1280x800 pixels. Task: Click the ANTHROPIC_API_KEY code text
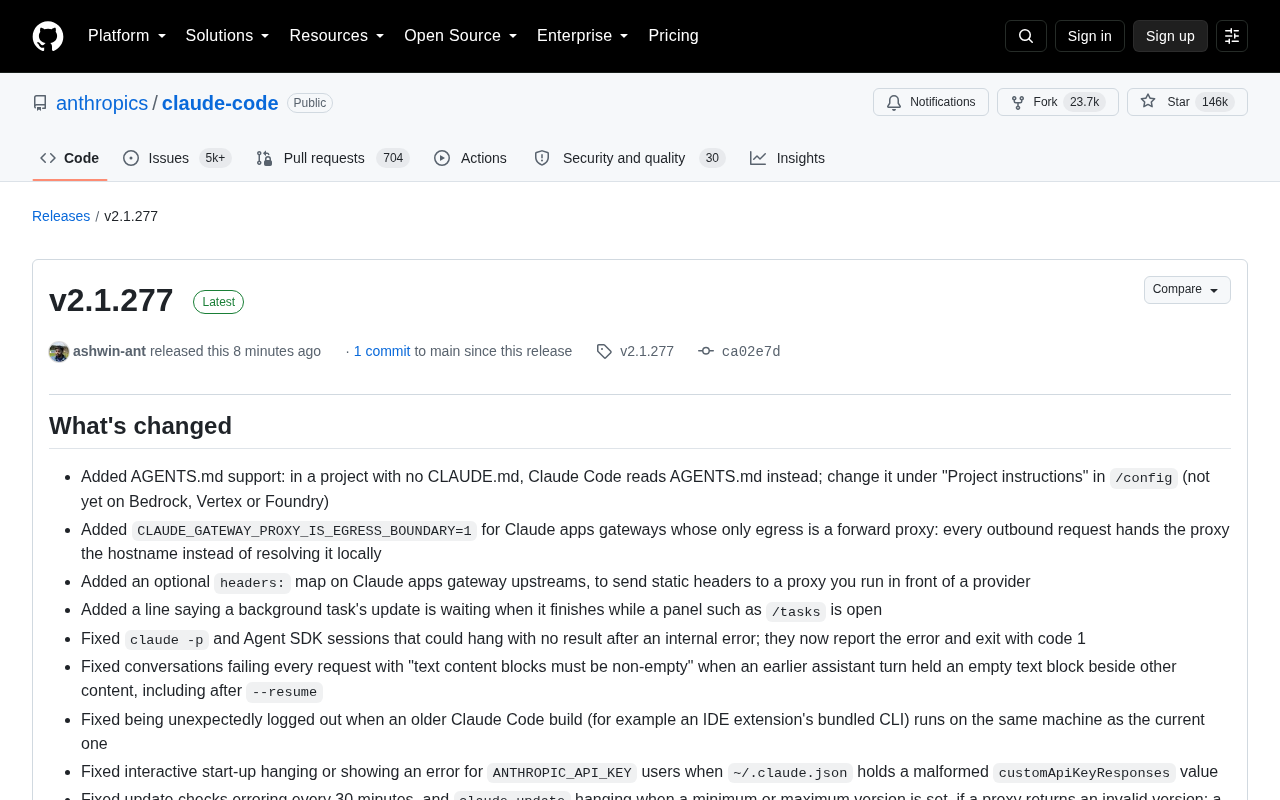[x=562, y=773]
